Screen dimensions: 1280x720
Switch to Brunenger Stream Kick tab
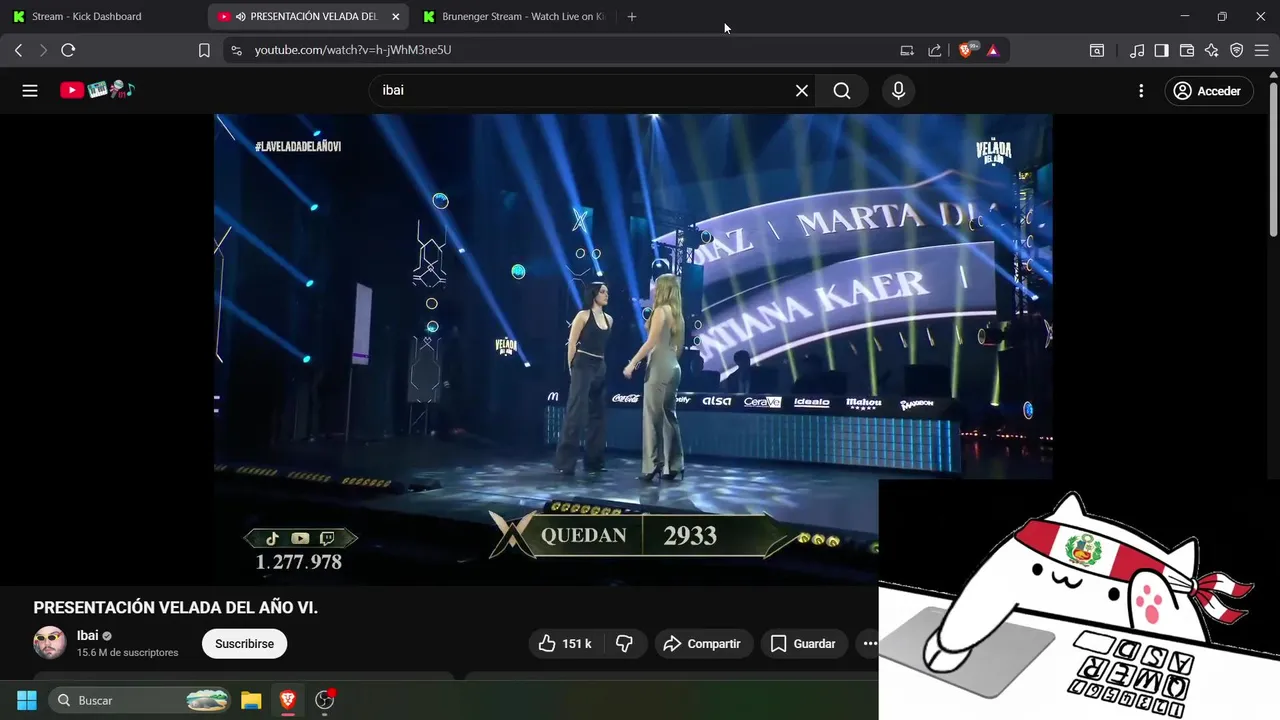click(513, 17)
